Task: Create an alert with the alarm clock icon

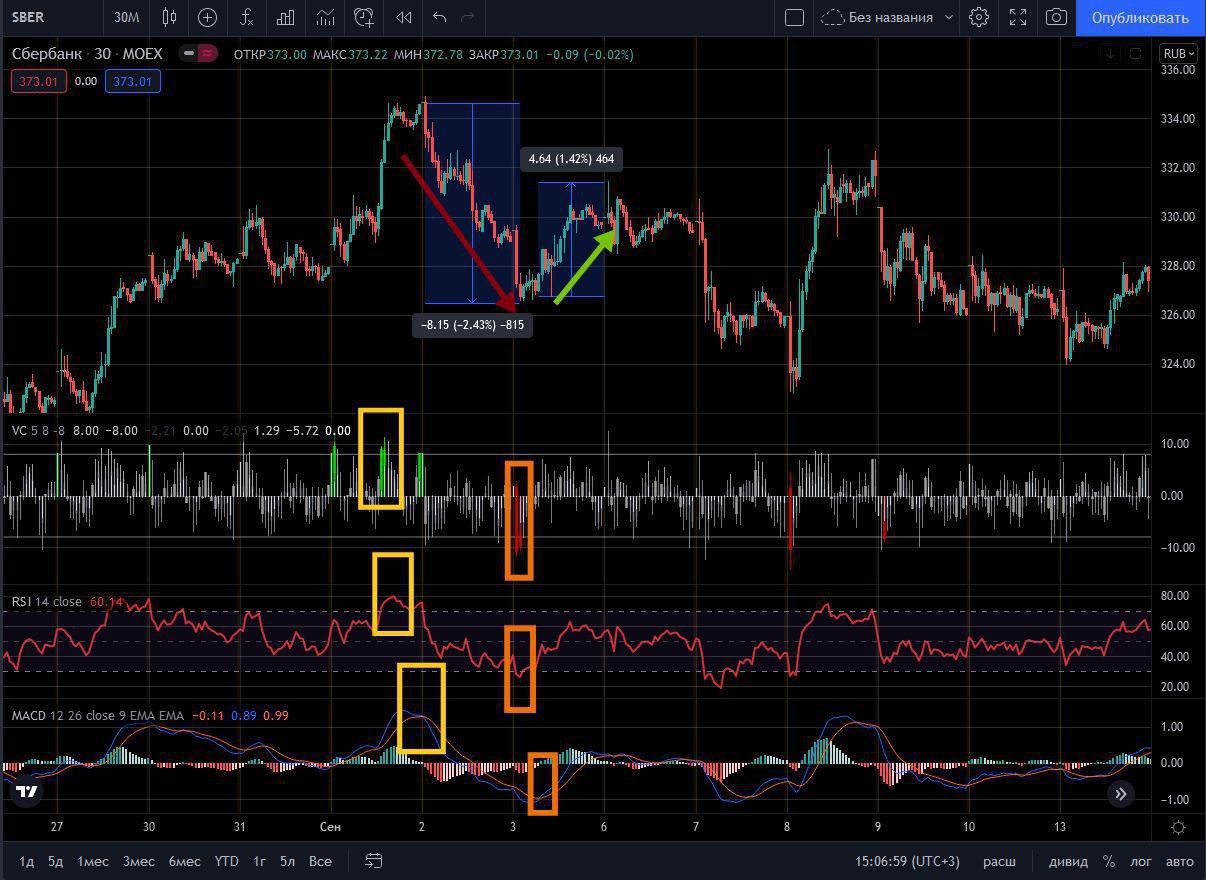Action: click(364, 17)
